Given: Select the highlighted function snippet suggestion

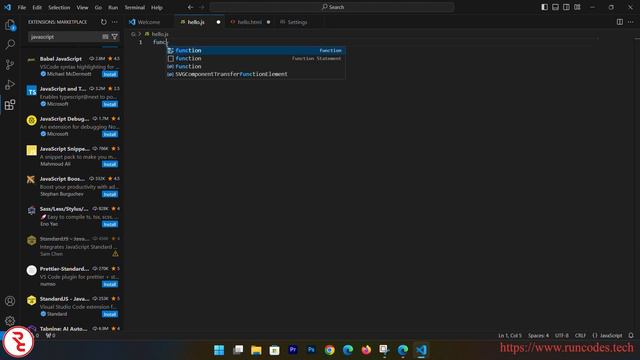Looking at the screenshot, I should 256,51.
